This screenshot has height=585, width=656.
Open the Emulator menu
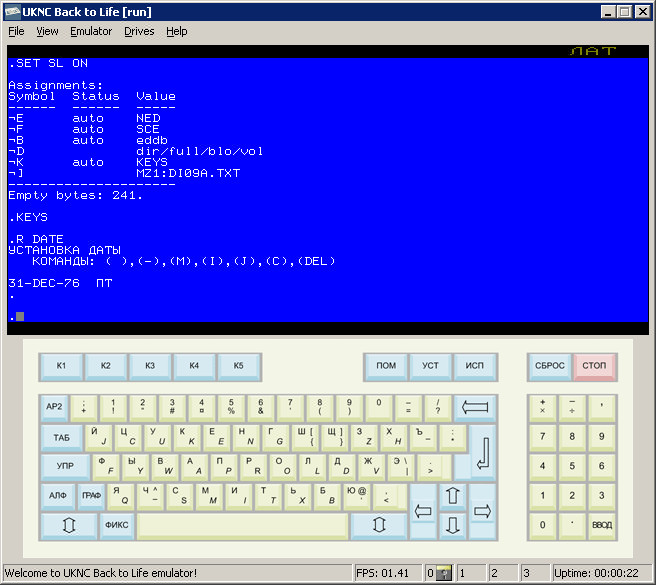(91, 31)
